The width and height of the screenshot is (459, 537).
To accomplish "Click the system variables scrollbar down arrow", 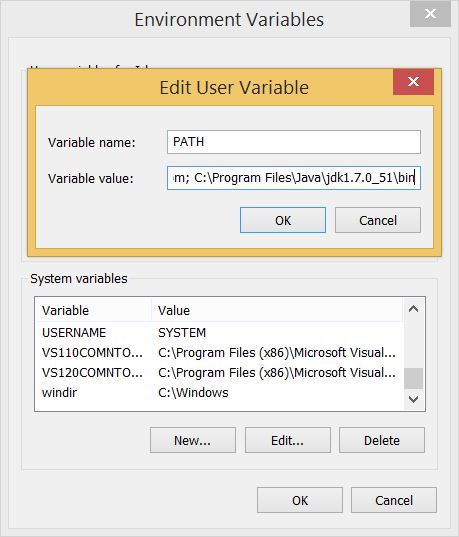I will point(413,399).
